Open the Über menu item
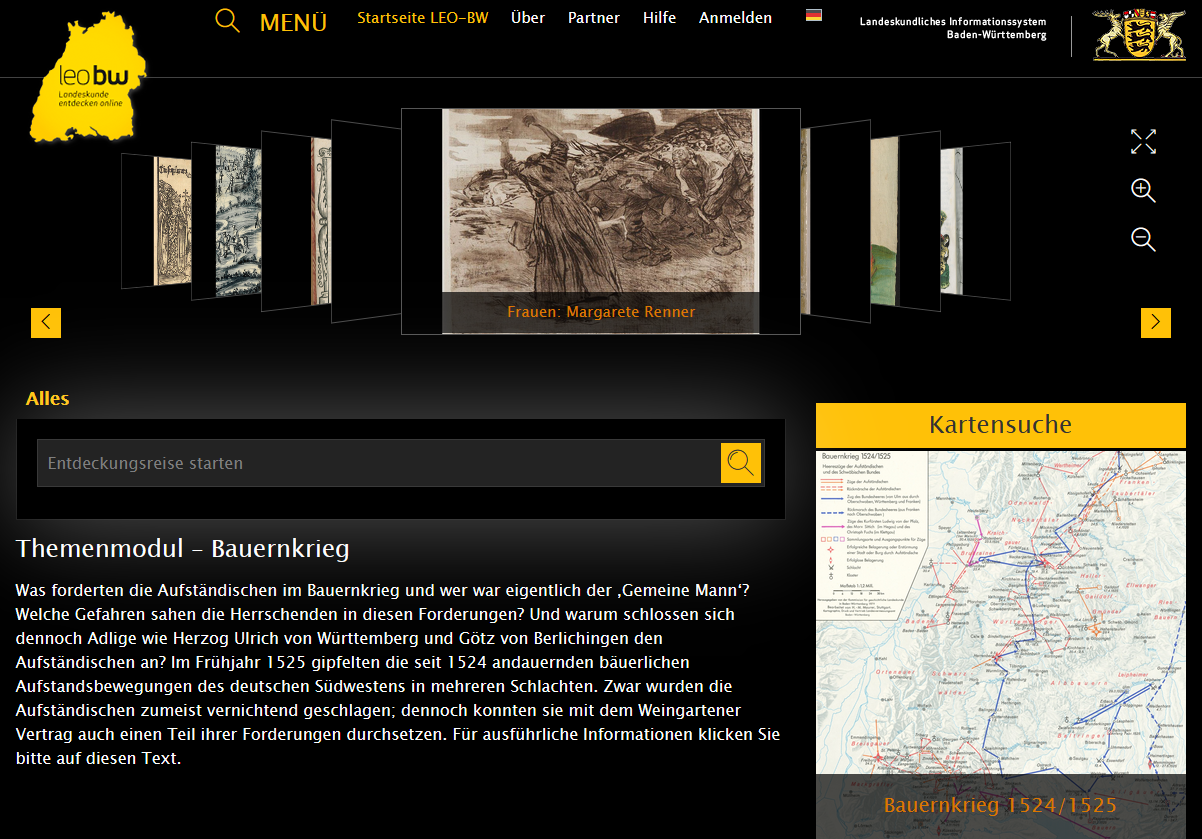This screenshot has width=1202, height=839. (528, 18)
